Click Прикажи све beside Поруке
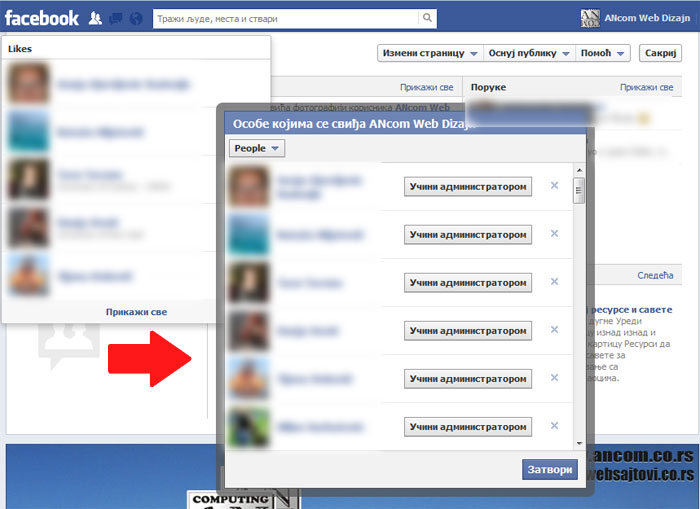This screenshot has width=700, height=509. click(646, 88)
